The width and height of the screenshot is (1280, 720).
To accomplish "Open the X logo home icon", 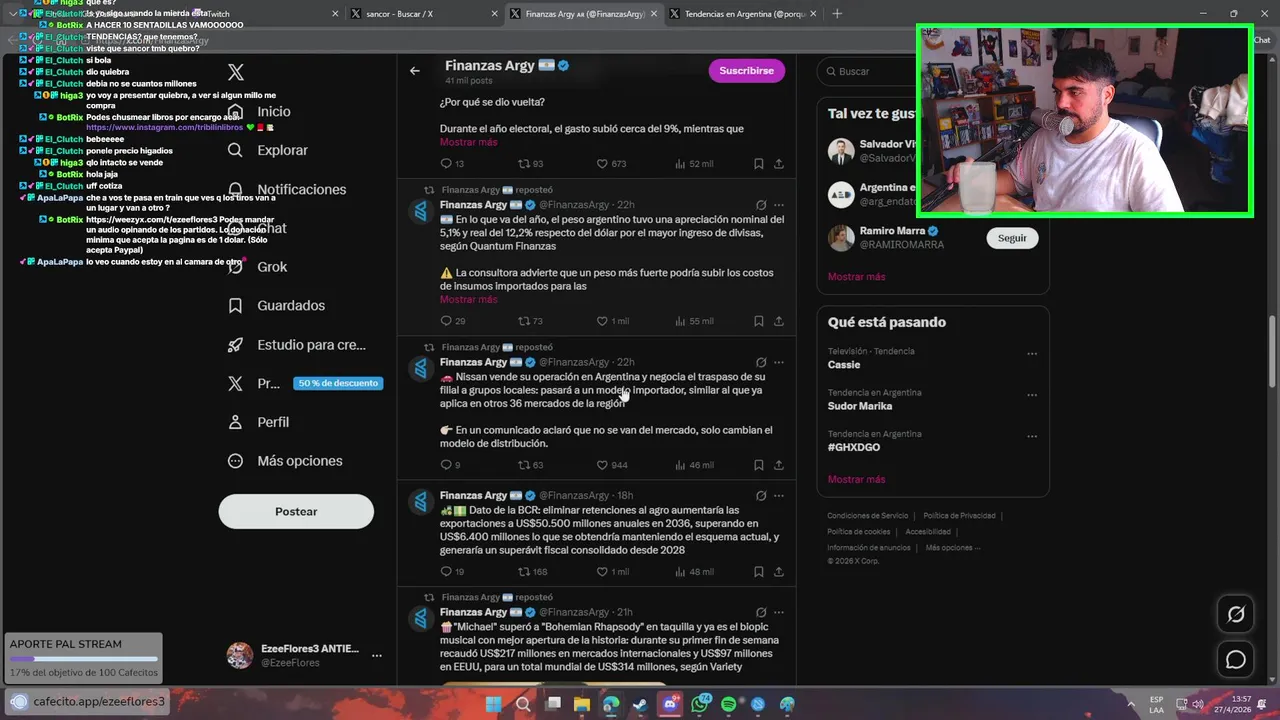I will (x=236, y=72).
